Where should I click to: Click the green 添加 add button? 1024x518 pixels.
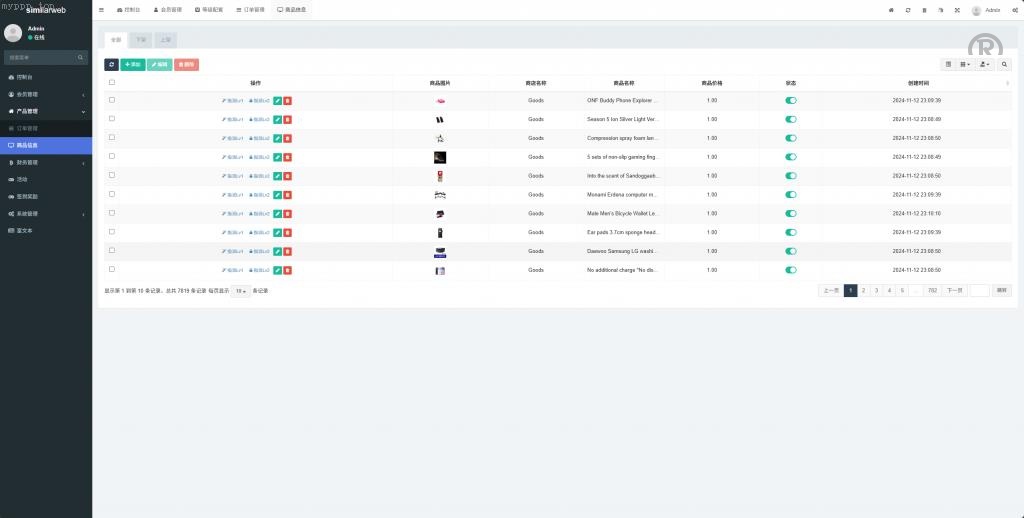coord(132,64)
